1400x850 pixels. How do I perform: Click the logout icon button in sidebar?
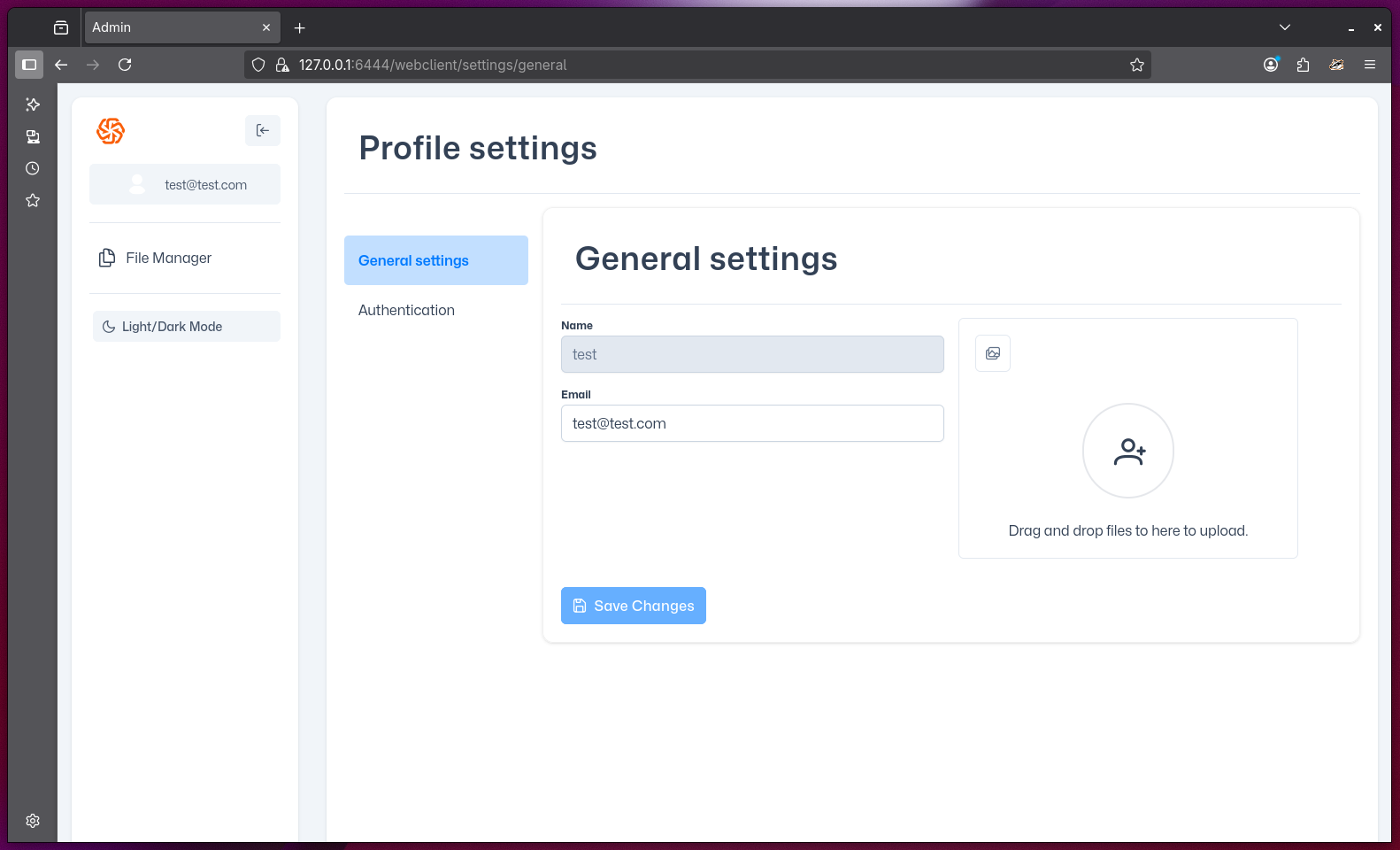pos(263,130)
